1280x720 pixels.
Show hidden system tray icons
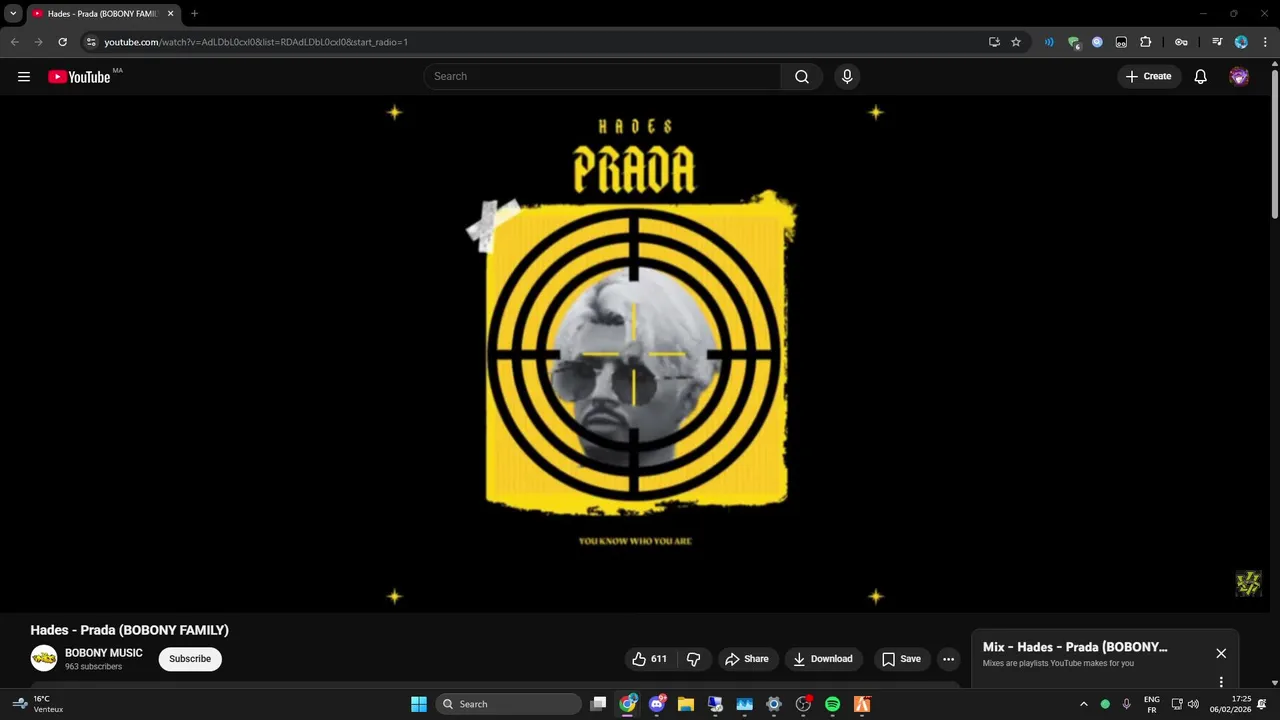click(x=1083, y=704)
